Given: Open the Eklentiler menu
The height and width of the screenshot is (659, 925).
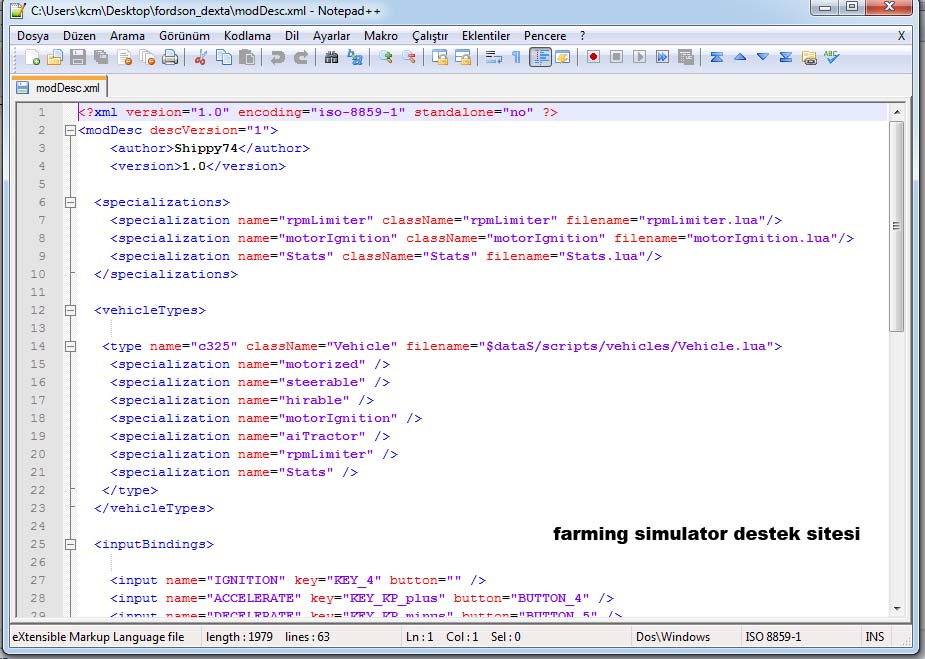Looking at the screenshot, I should coord(486,36).
